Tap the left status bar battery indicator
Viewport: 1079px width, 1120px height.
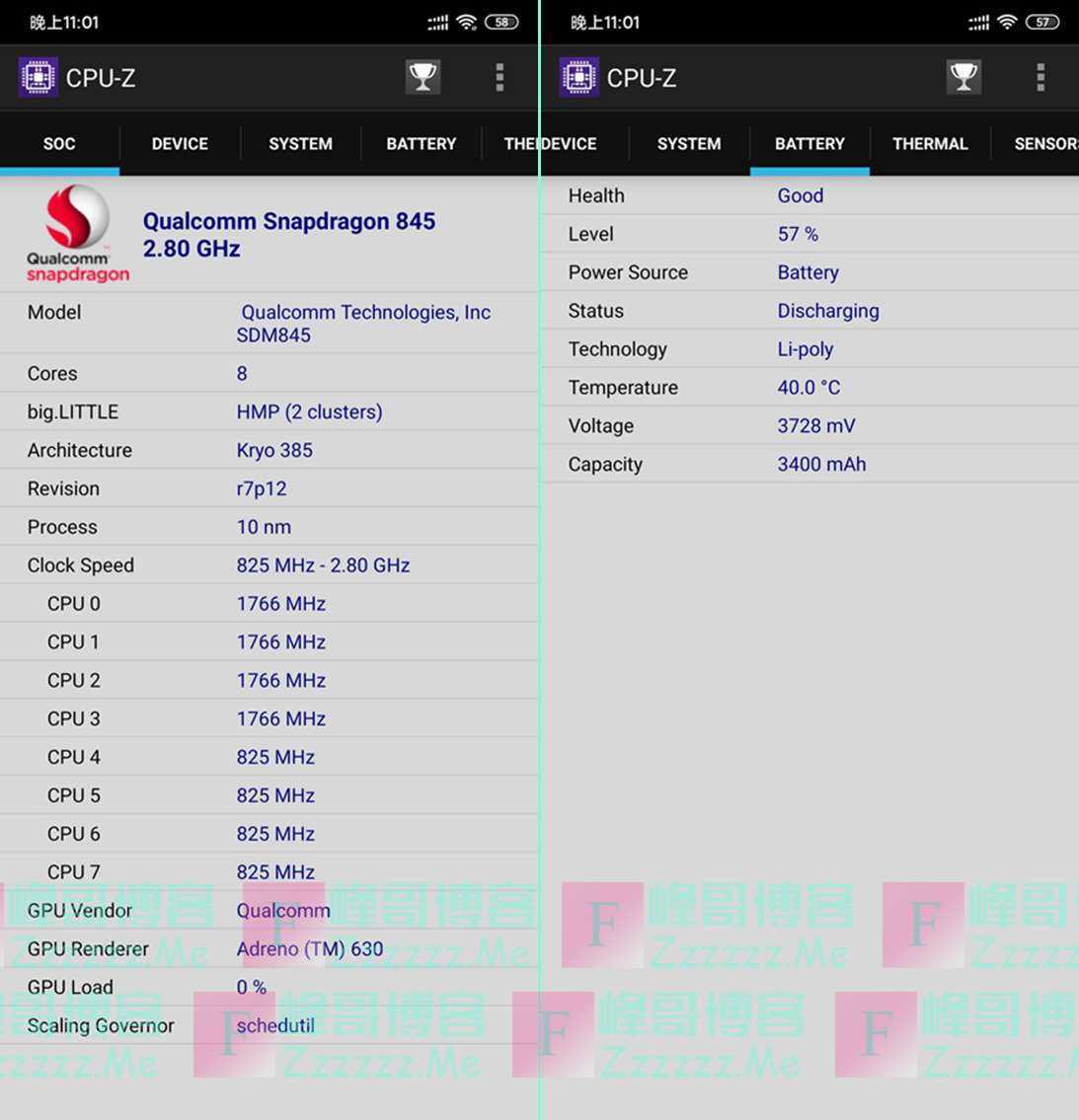(x=501, y=22)
